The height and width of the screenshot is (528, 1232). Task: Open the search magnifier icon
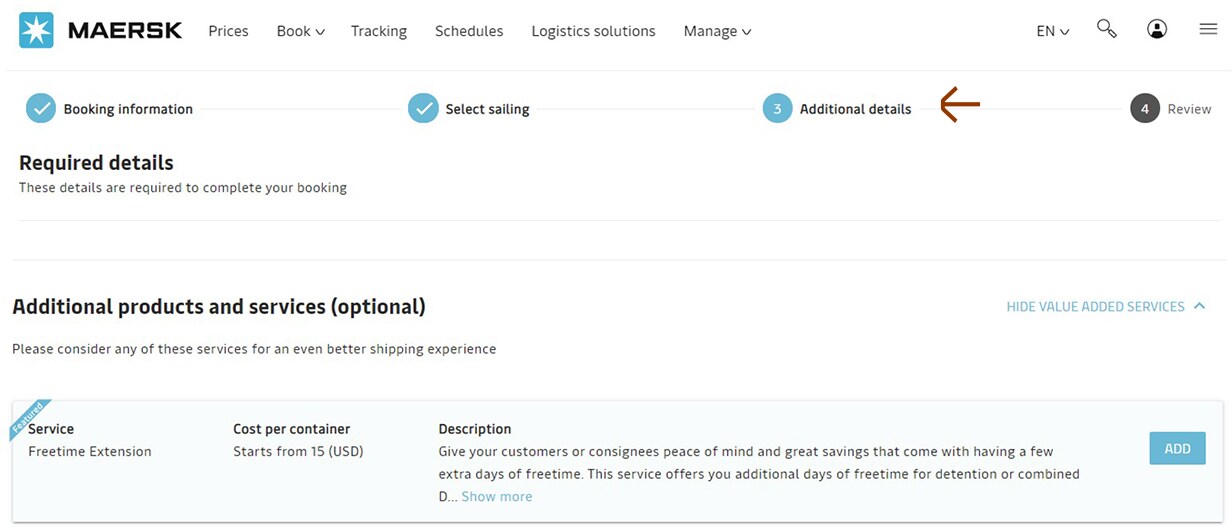pyautogui.click(x=1106, y=29)
